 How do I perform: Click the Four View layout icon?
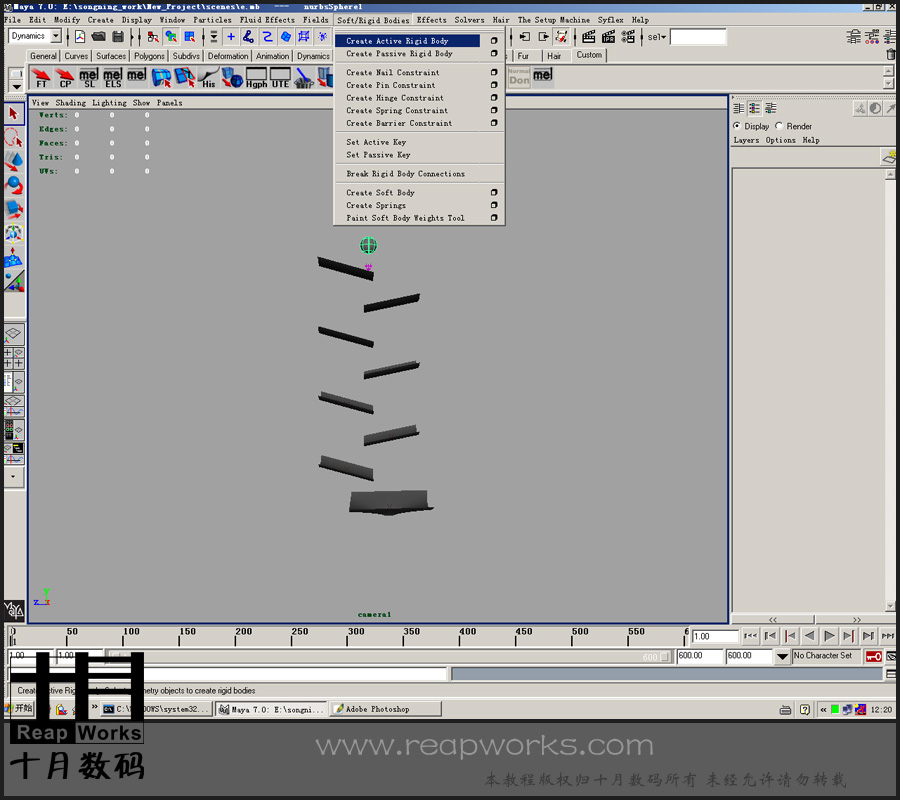pos(14,358)
